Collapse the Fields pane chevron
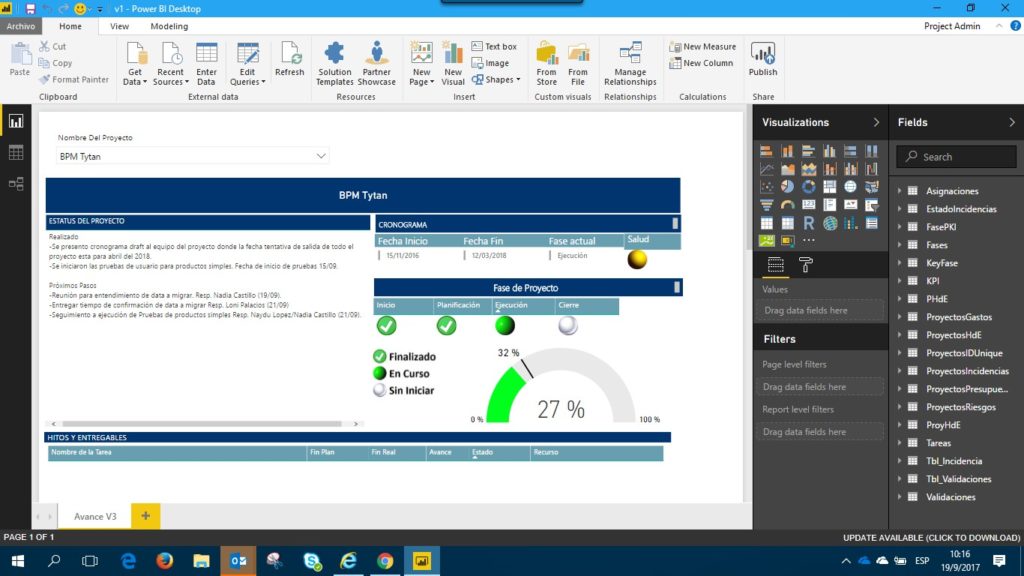Viewport: 1024px width, 576px height. click(x=1012, y=122)
